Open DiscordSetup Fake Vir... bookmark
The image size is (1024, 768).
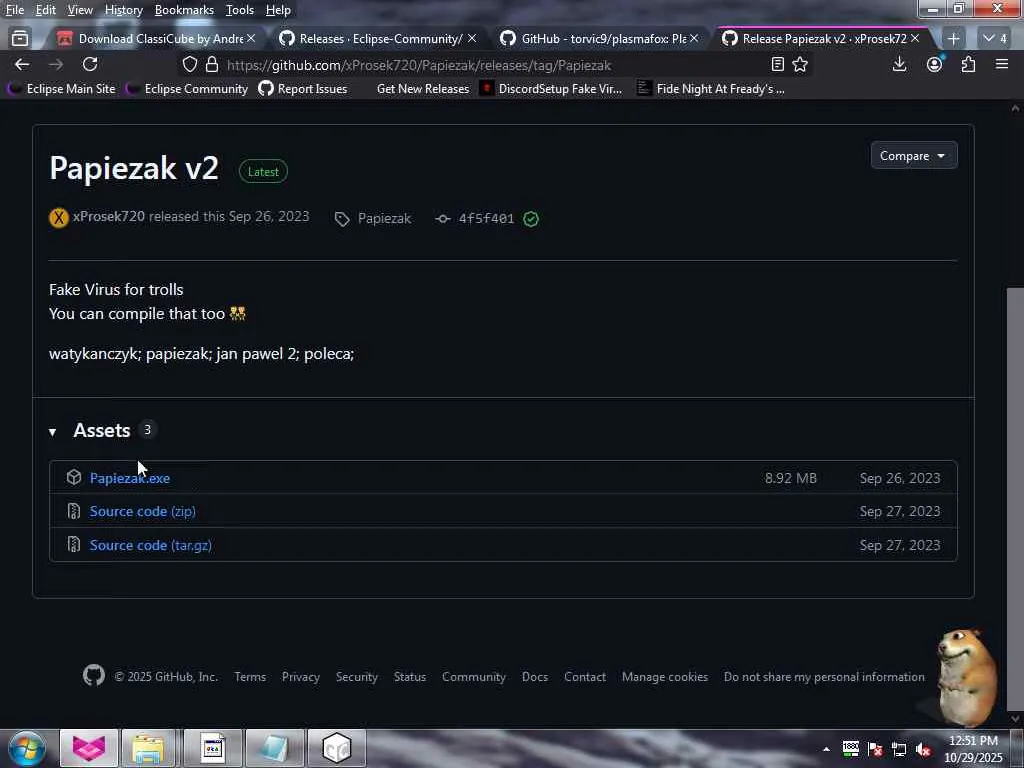[551, 89]
